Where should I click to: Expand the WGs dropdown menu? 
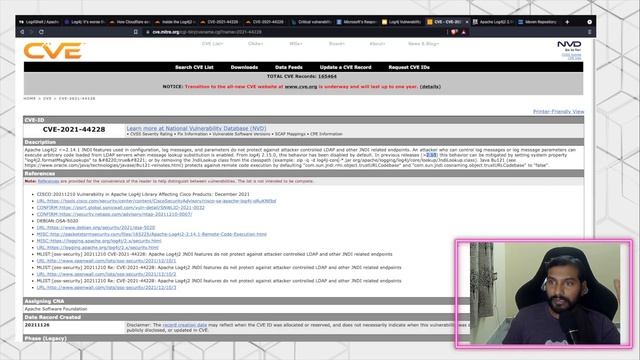296,44
